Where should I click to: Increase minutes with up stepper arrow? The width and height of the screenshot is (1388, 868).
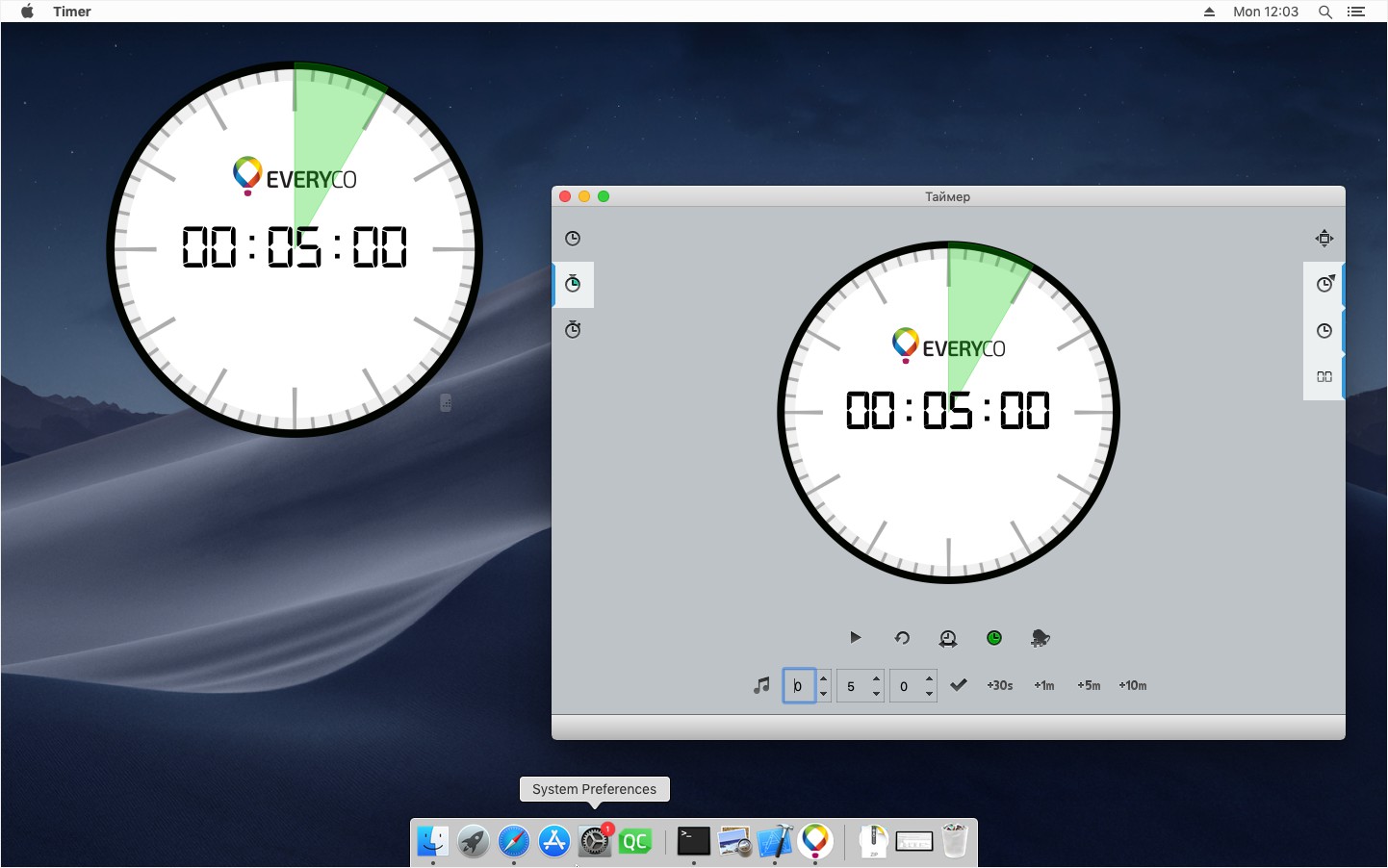[x=876, y=678]
